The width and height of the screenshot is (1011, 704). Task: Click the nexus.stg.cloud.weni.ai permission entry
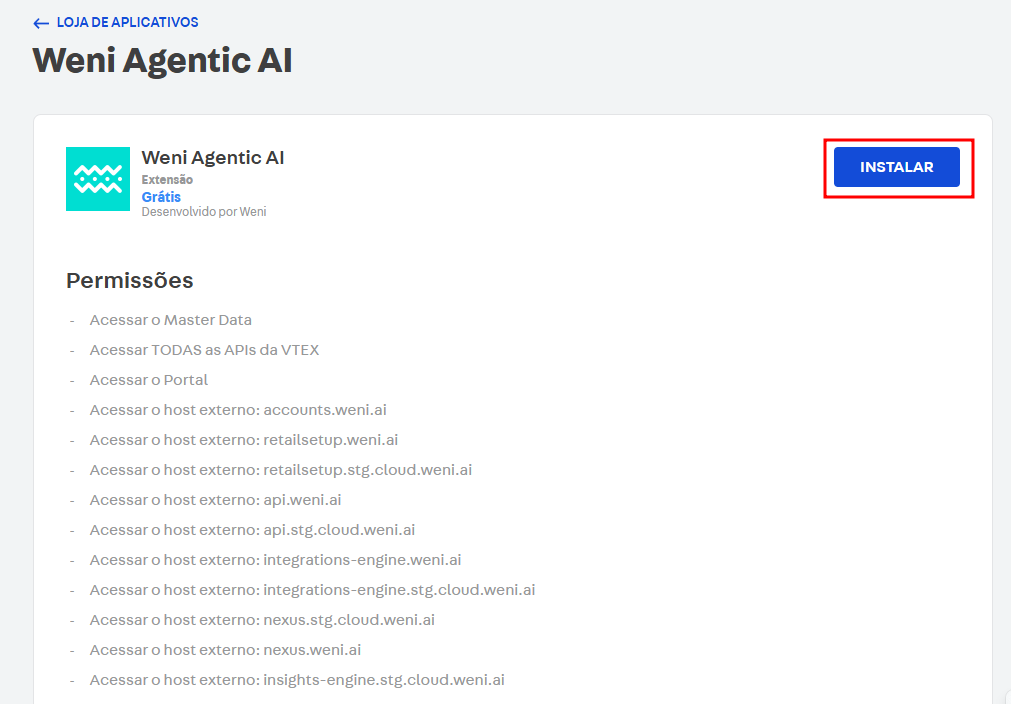pyautogui.click(x=262, y=620)
